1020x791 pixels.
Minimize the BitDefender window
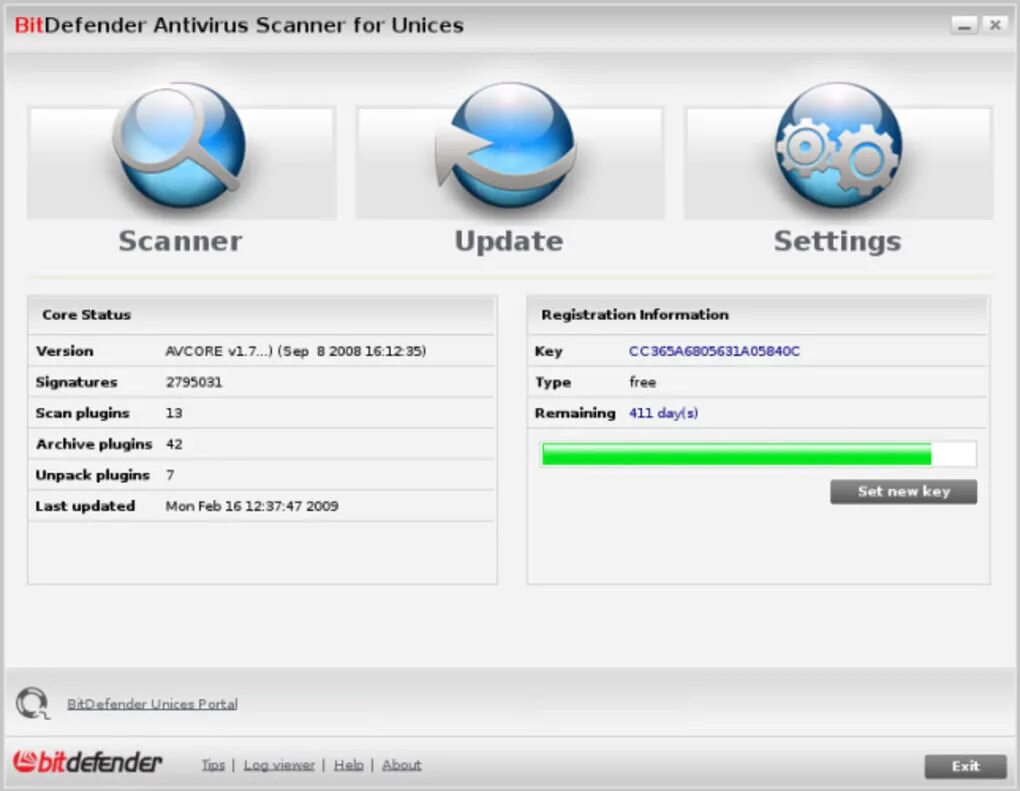pos(964,25)
